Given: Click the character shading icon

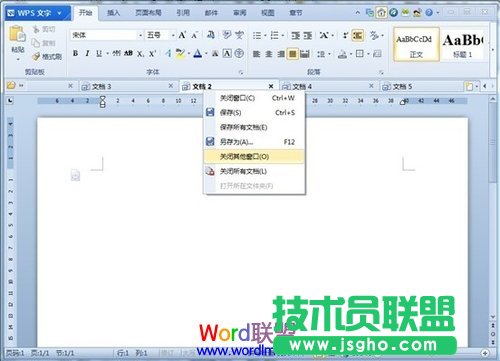Looking at the screenshot, I should (x=215, y=53).
